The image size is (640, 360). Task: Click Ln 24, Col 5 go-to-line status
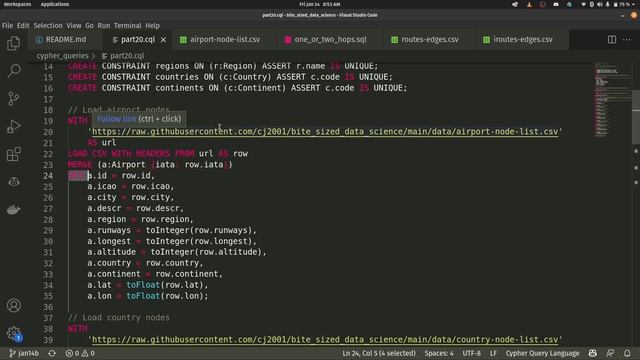pyautogui.click(x=379, y=353)
